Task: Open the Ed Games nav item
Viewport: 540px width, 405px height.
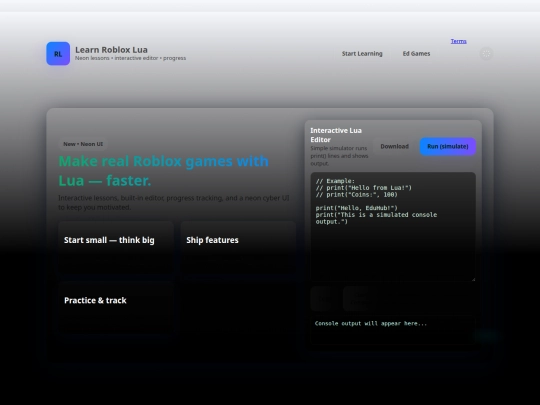Action: (416, 54)
